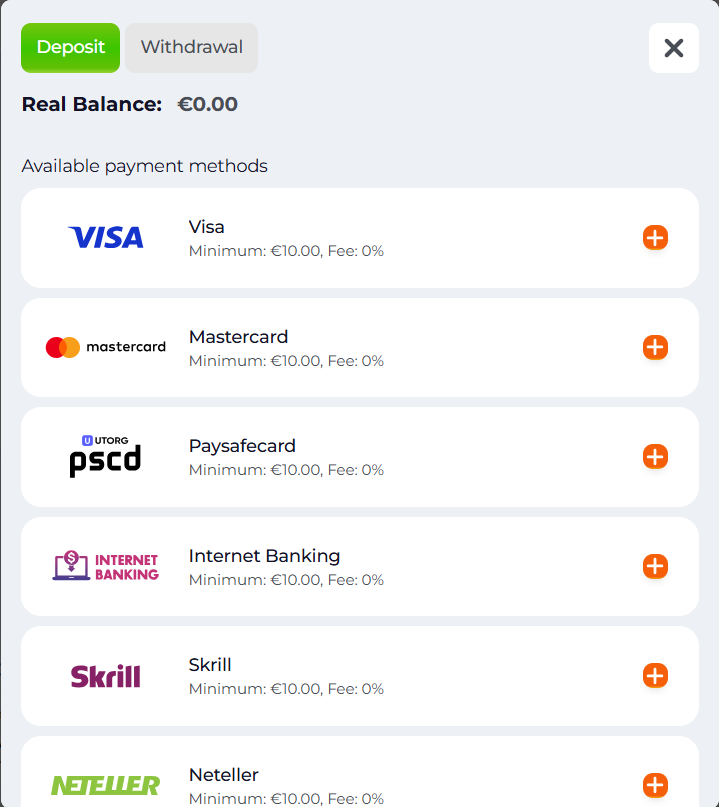Select the Visa payment method name
The height and width of the screenshot is (807, 719).
pyautogui.click(x=207, y=227)
